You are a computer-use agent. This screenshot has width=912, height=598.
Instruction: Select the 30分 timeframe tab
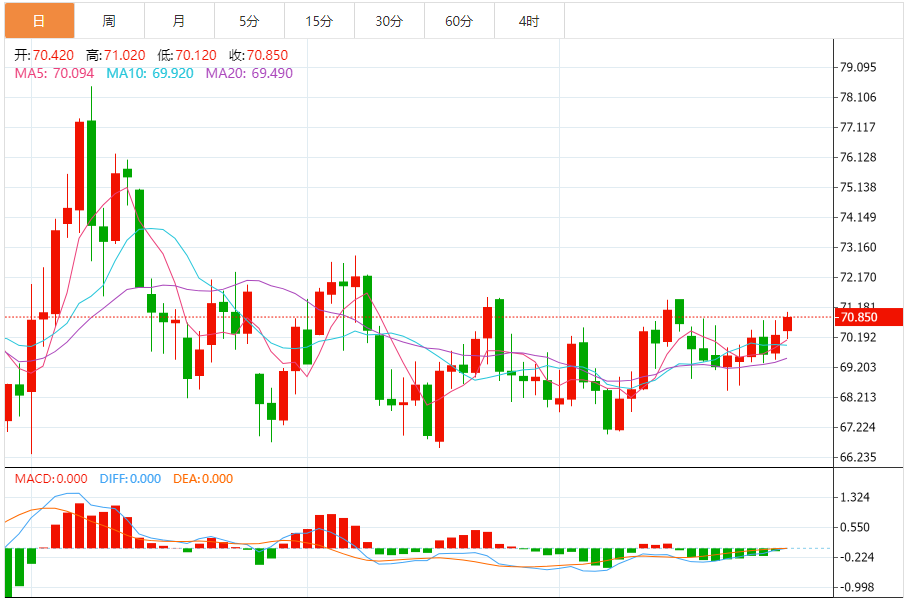(389, 21)
